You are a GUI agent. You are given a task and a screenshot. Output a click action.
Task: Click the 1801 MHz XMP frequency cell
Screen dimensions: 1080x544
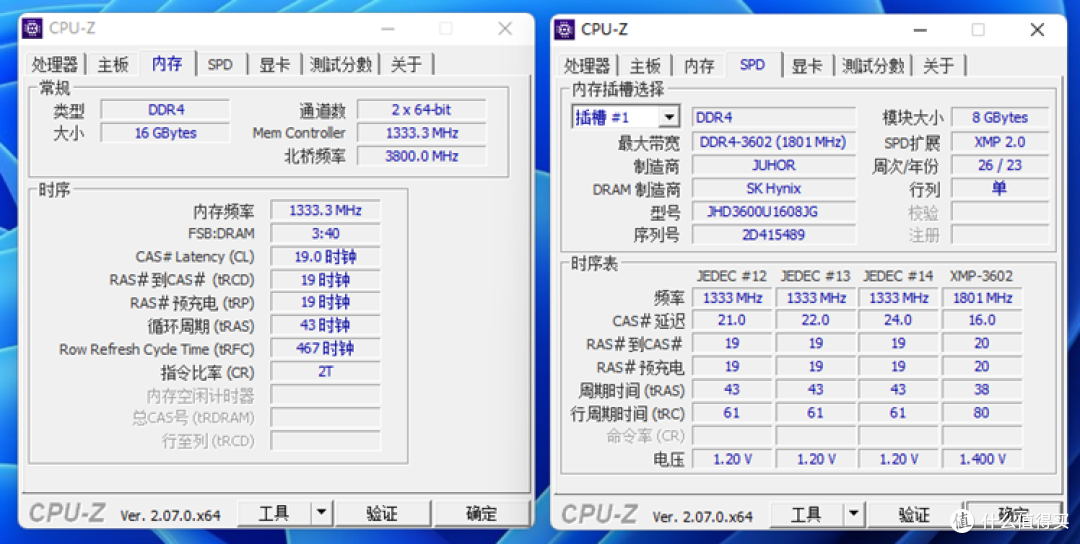click(x=982, y=298)
